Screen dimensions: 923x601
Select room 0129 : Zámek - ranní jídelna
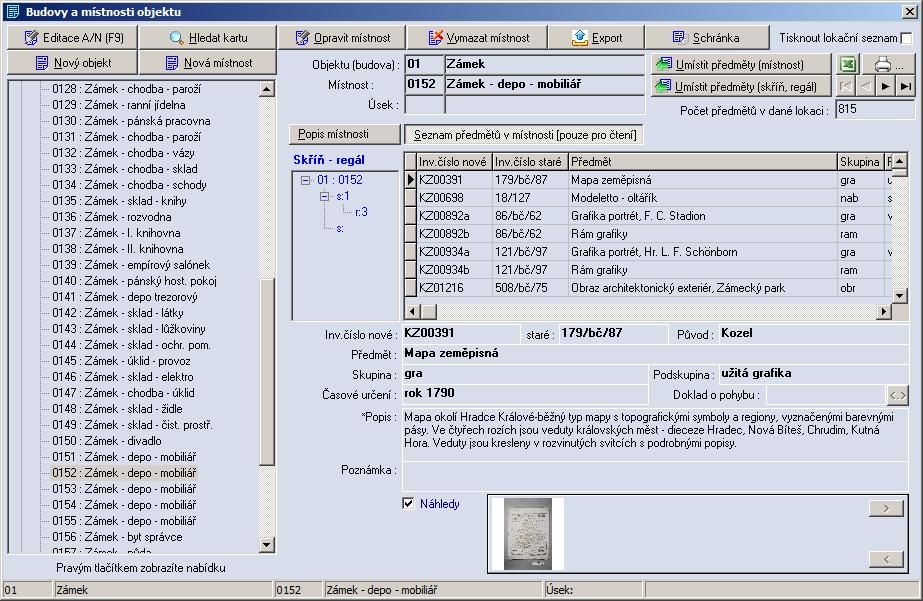click(119, 105)
